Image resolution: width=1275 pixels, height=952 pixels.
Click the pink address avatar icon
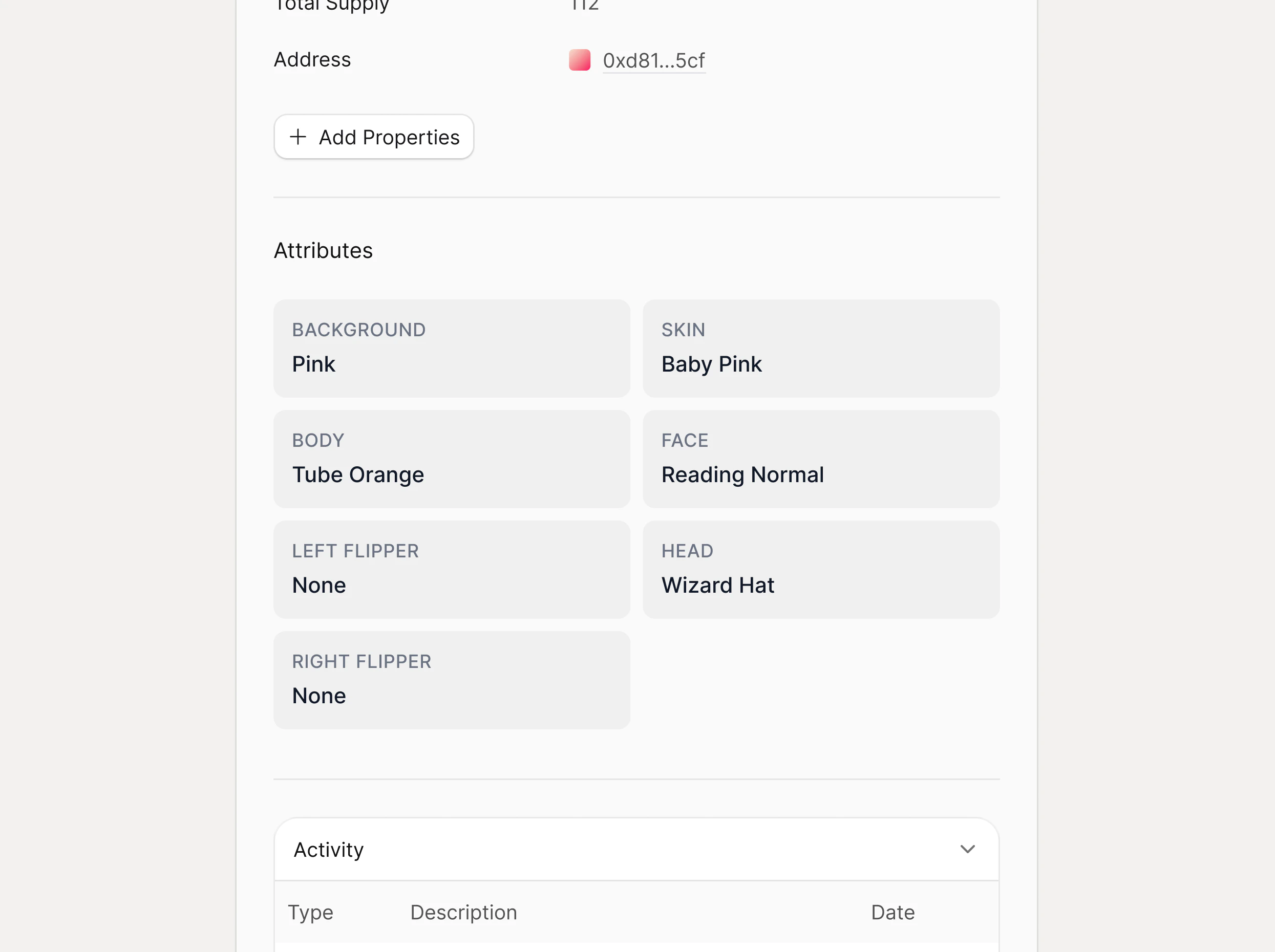tap(579, 60)
